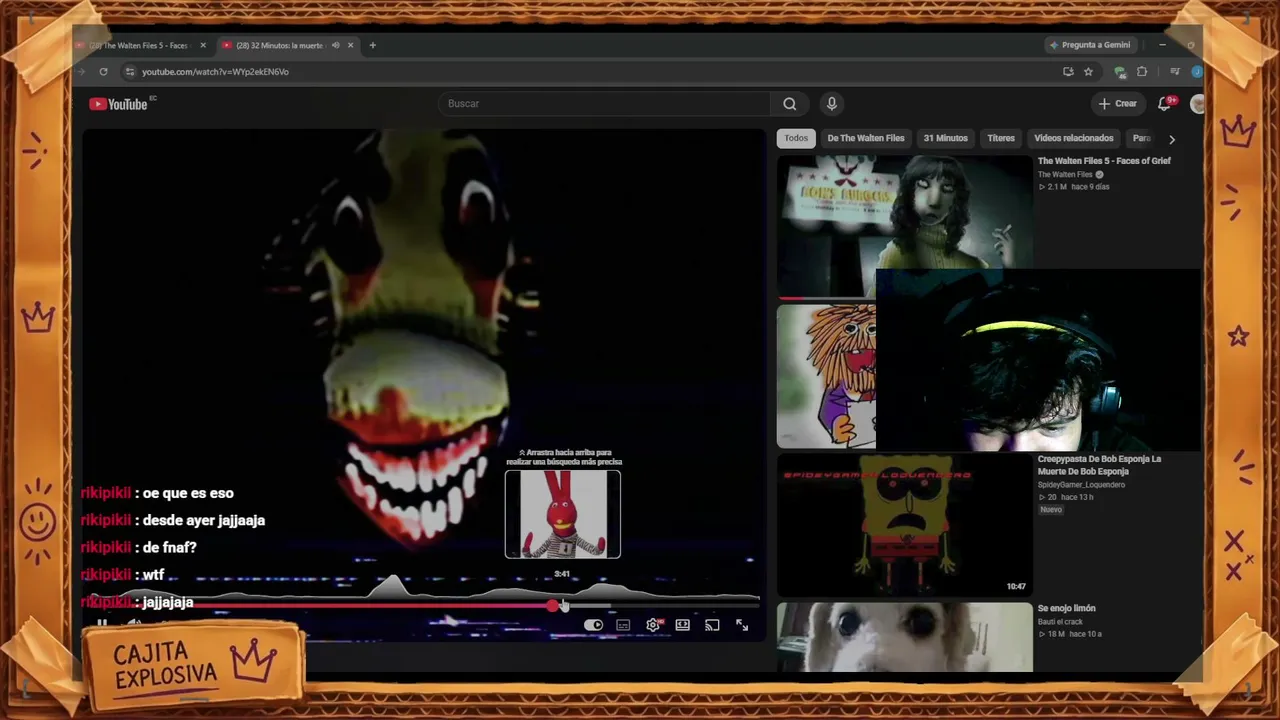The image size is (1280, 720).
Task: Open The Walten Files 5 - Faces of Grief title
Action: click(1104, 161)
